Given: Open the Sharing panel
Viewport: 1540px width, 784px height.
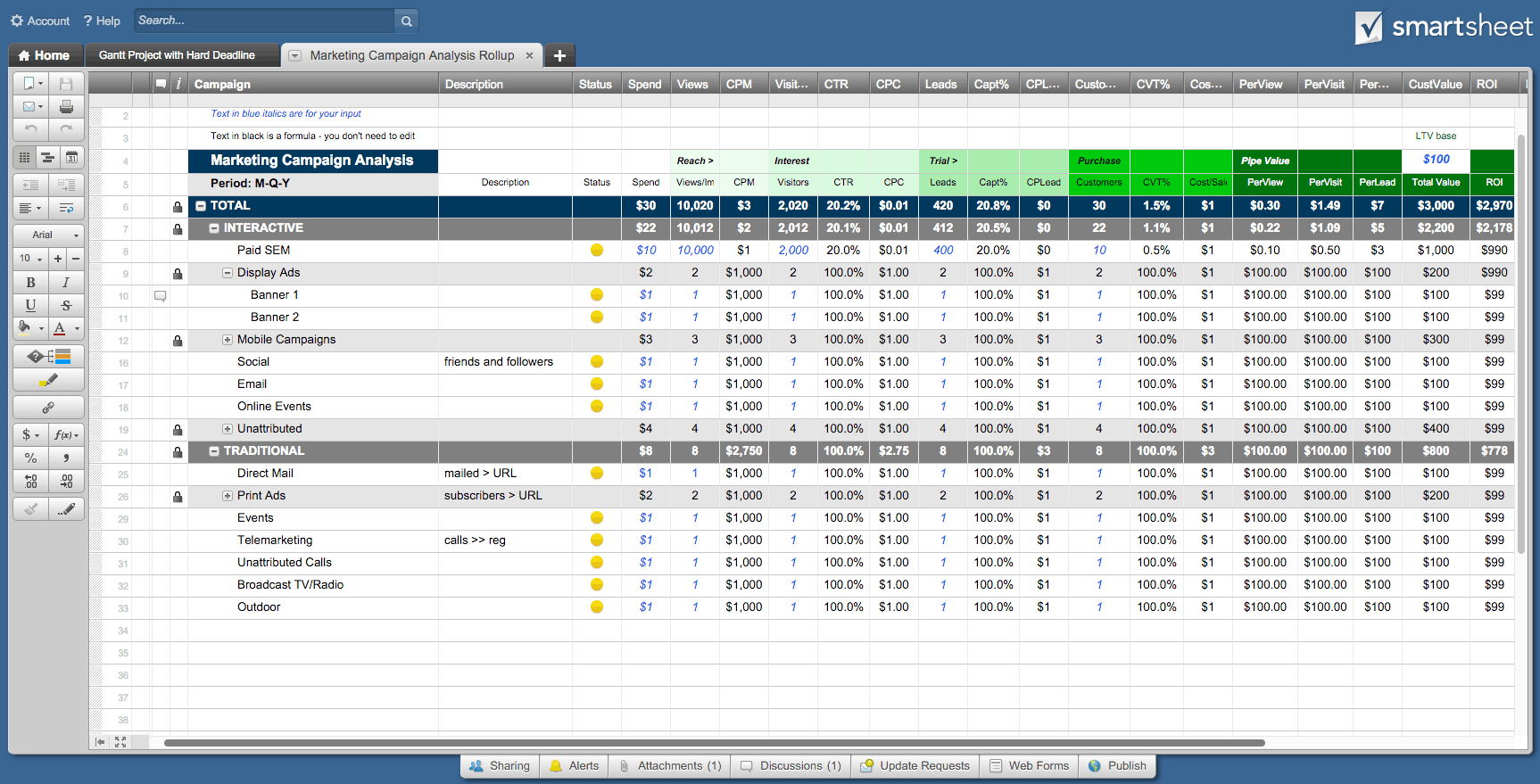Looking at the screenshot, I should 500,766.
